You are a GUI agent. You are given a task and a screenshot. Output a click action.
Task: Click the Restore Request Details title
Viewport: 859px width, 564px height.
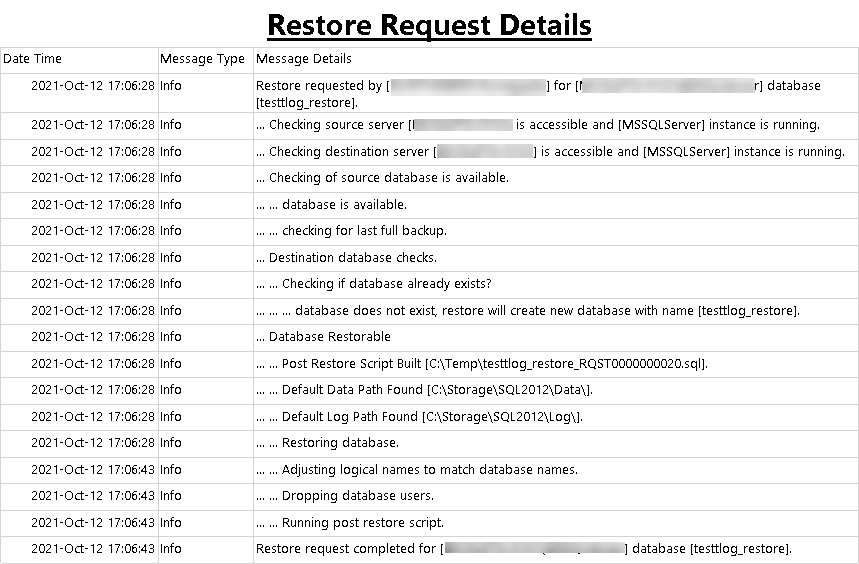[x=429, y=24]
